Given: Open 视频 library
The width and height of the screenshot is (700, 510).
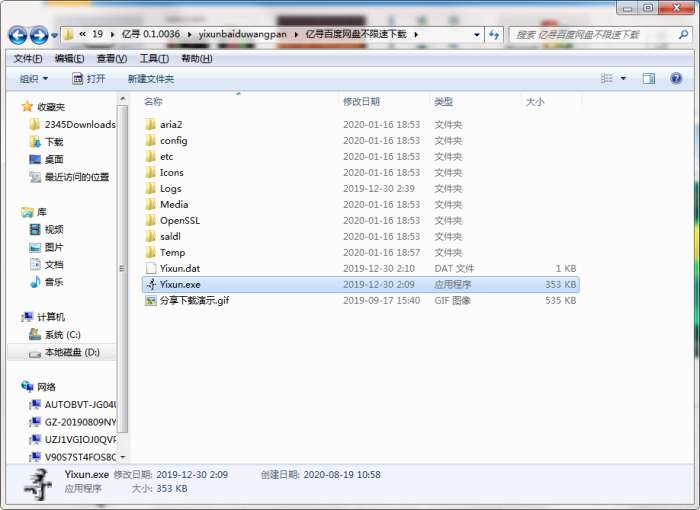Looking at the screenshot, I should [x=46, y=230].
